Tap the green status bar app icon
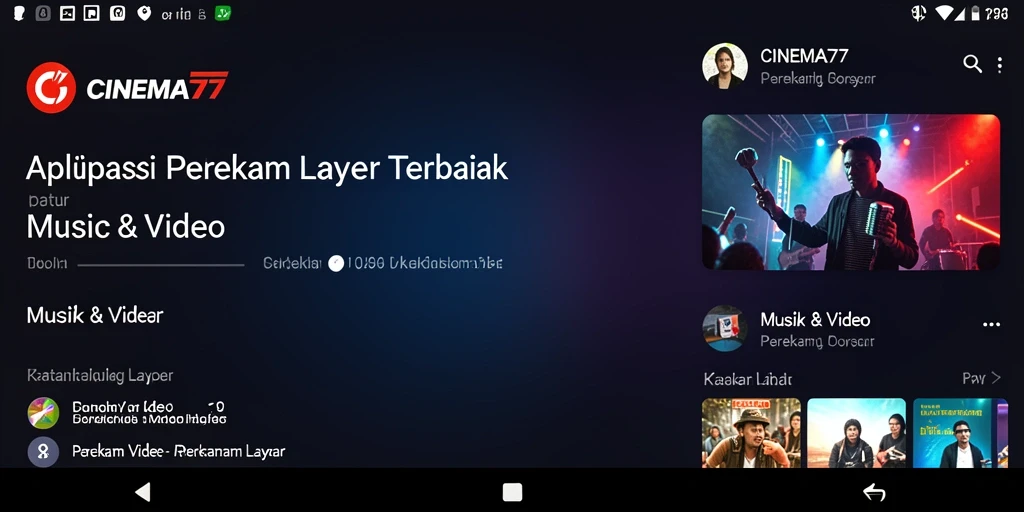 (223, 13)
